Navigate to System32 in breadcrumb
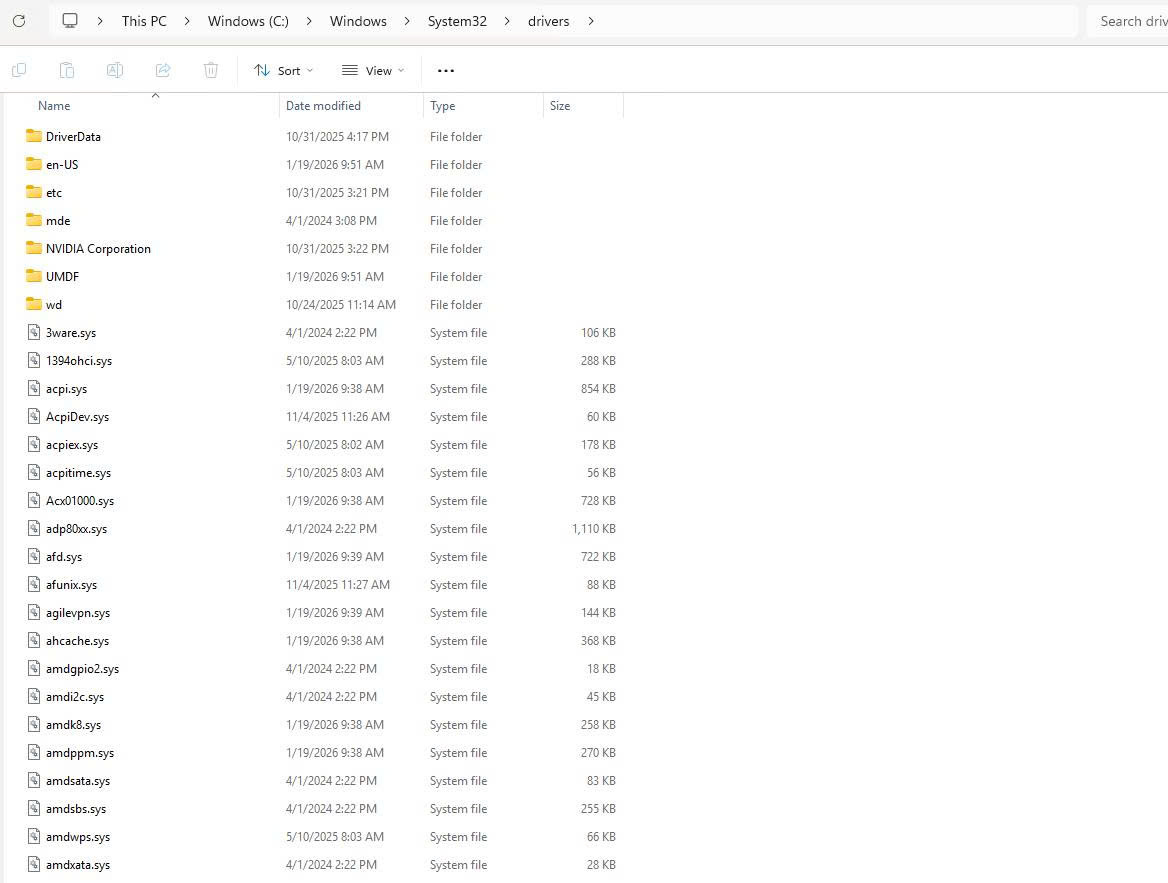 457,21
